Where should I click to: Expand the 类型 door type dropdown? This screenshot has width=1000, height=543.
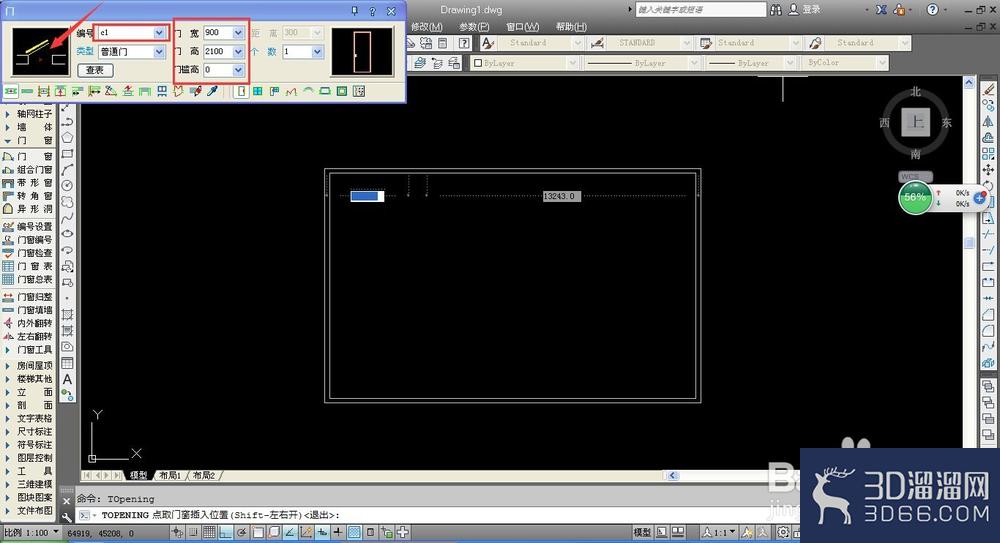(159, 52)
